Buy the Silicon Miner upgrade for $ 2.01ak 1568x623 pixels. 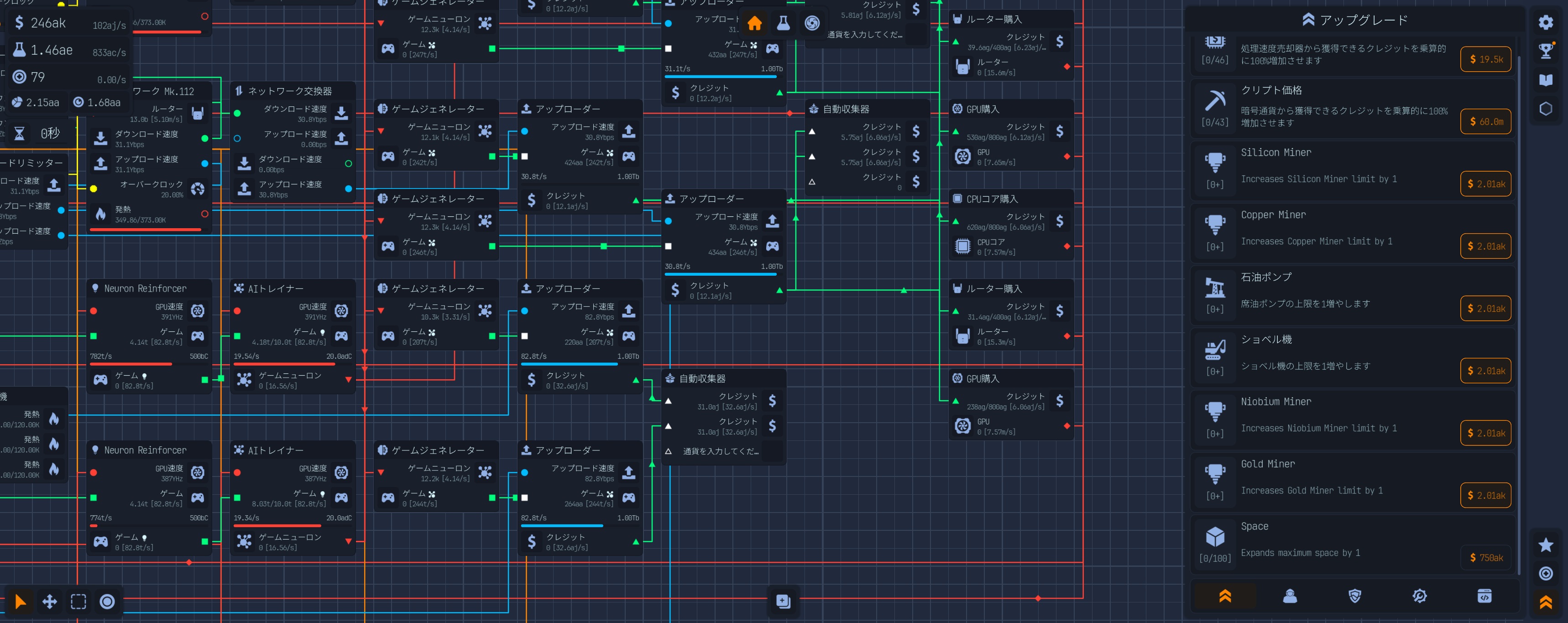pos(1485,183)
